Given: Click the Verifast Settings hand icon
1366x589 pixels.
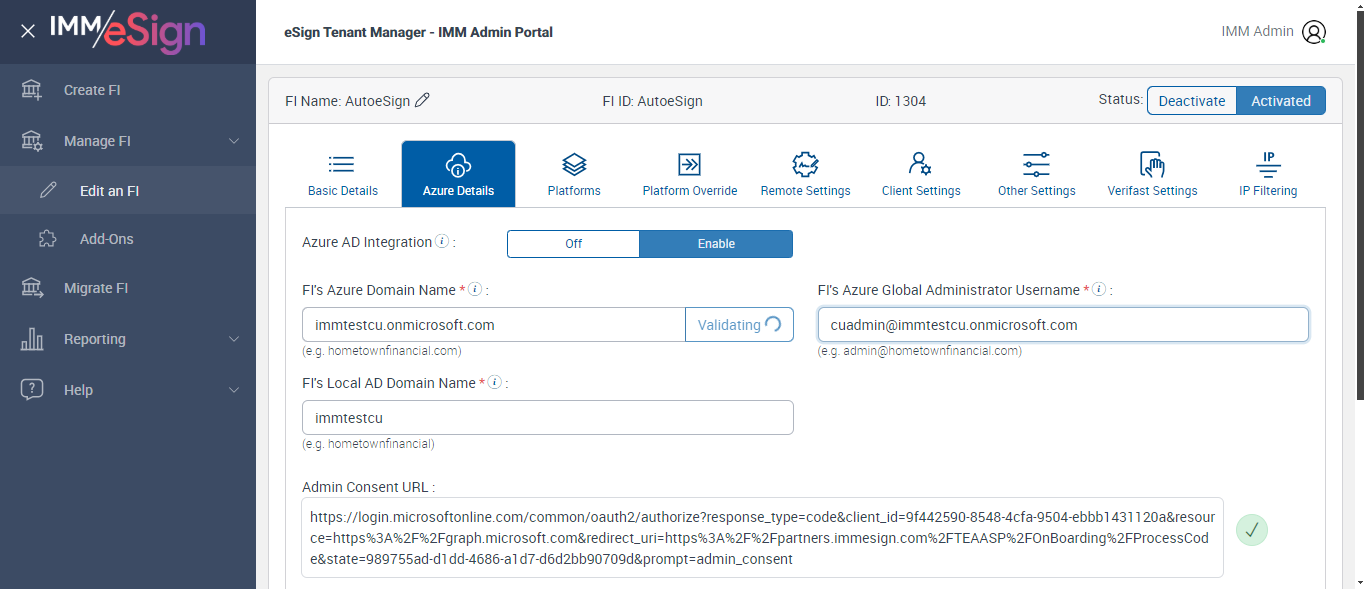Looking at the screenshot, I should point(1152,164).
